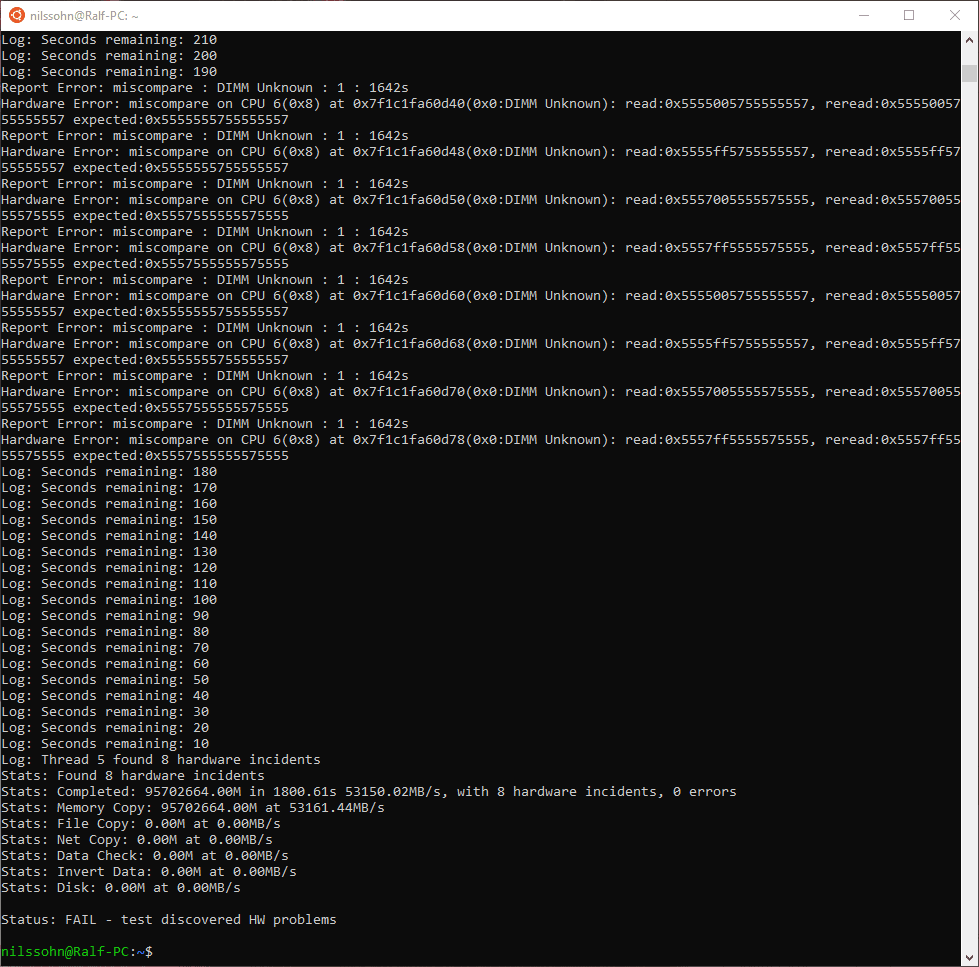
Task: Click the Ubuntu icon in title bar
Action: pyautogui.click(x=17, y=16)
